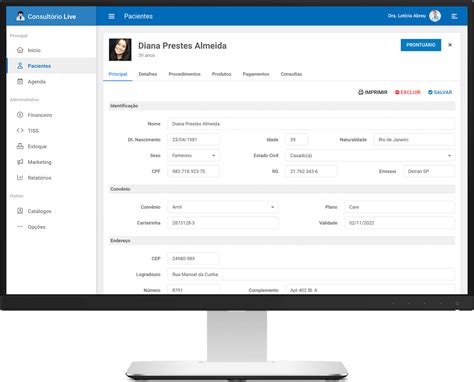Screen dimensions: 474x382
Task: Click the Naturalidade field
Action: point(414,140)
